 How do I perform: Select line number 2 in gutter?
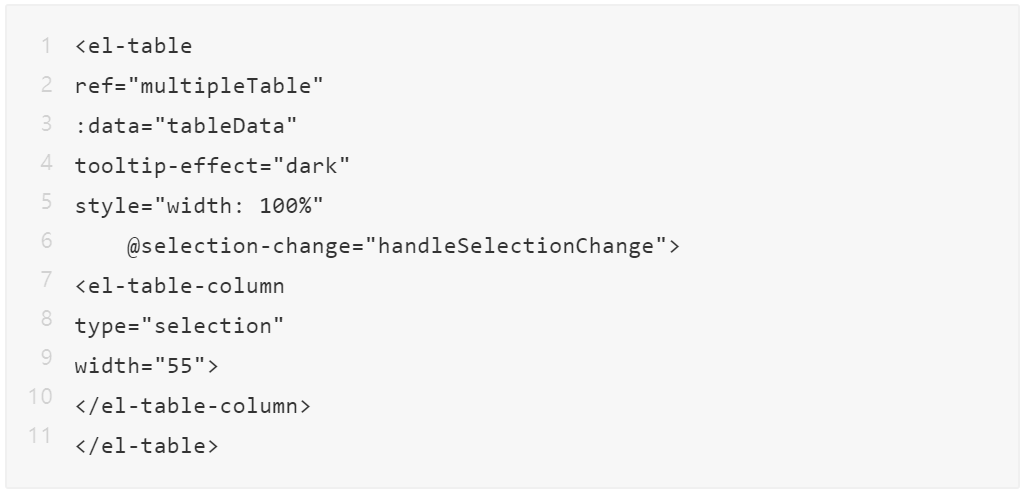point(47,84)
